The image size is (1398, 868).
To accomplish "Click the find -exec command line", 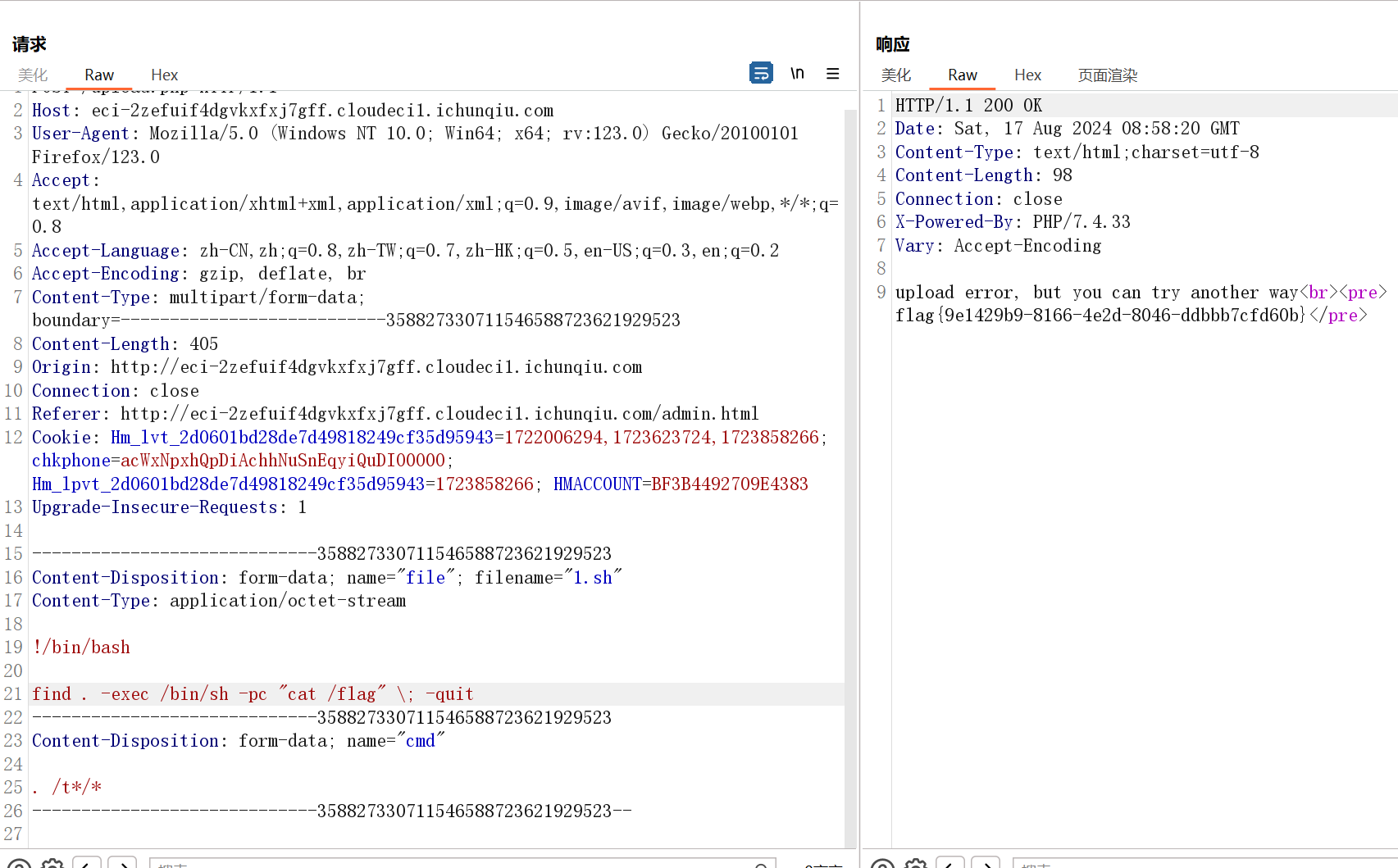I will tap(253, 693).
